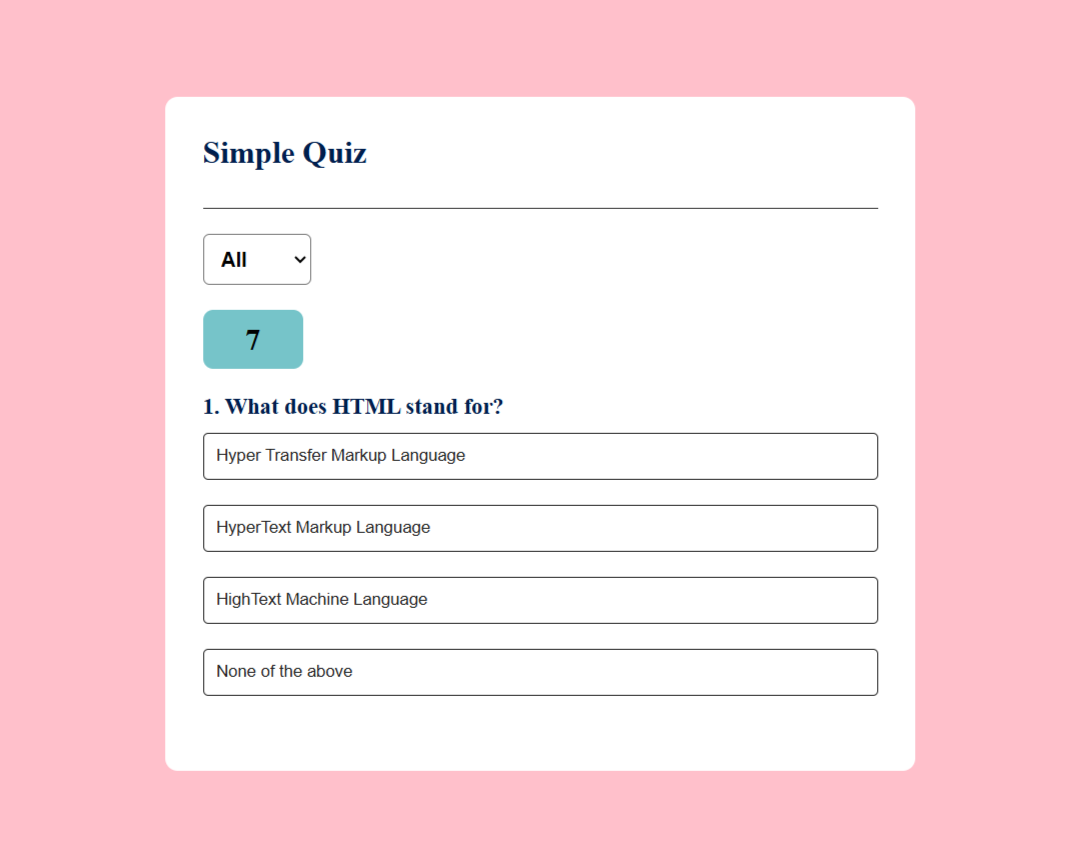Click the word "Quiz" in the title
Image resolution: width=1086 pixels, height=858 pixels.
point(335,153)
